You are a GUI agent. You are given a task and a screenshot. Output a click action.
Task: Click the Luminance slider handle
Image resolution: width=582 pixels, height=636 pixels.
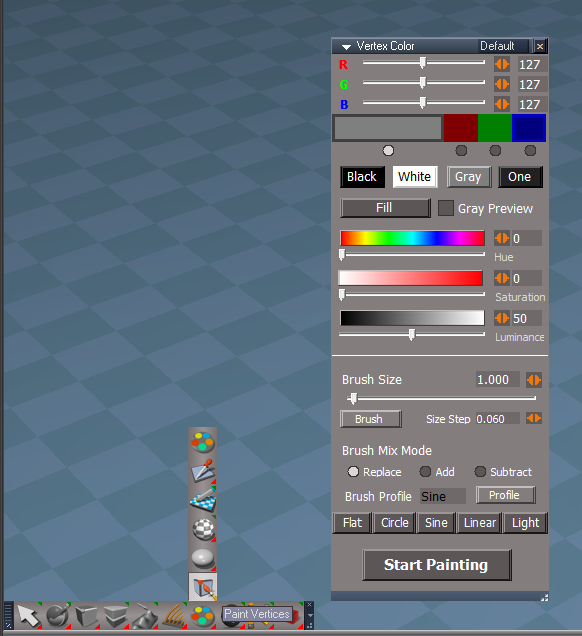click(412, 335)
